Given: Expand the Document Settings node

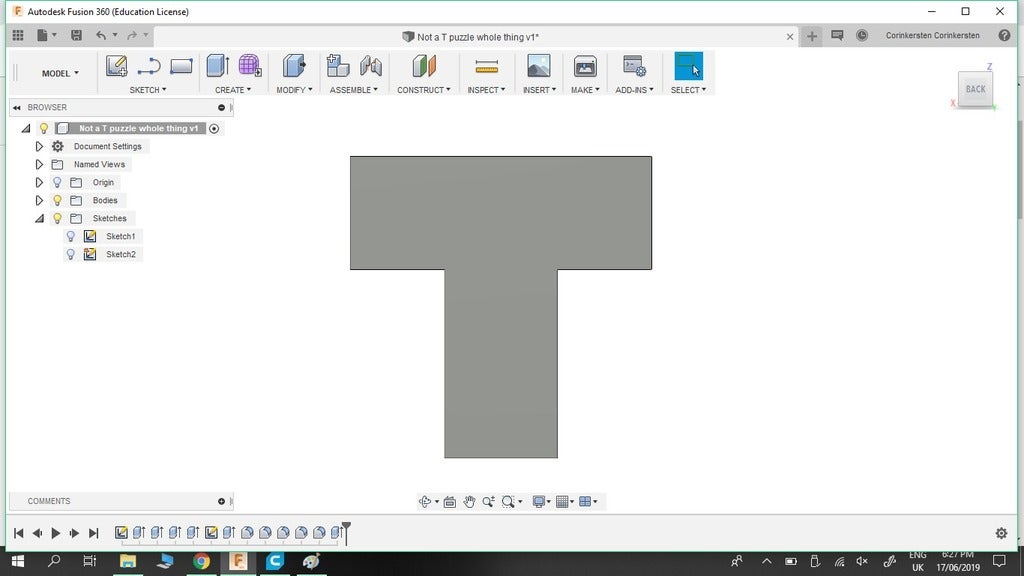Looking at the screenshot, I should pyautogui.click(x=39, y=147).
